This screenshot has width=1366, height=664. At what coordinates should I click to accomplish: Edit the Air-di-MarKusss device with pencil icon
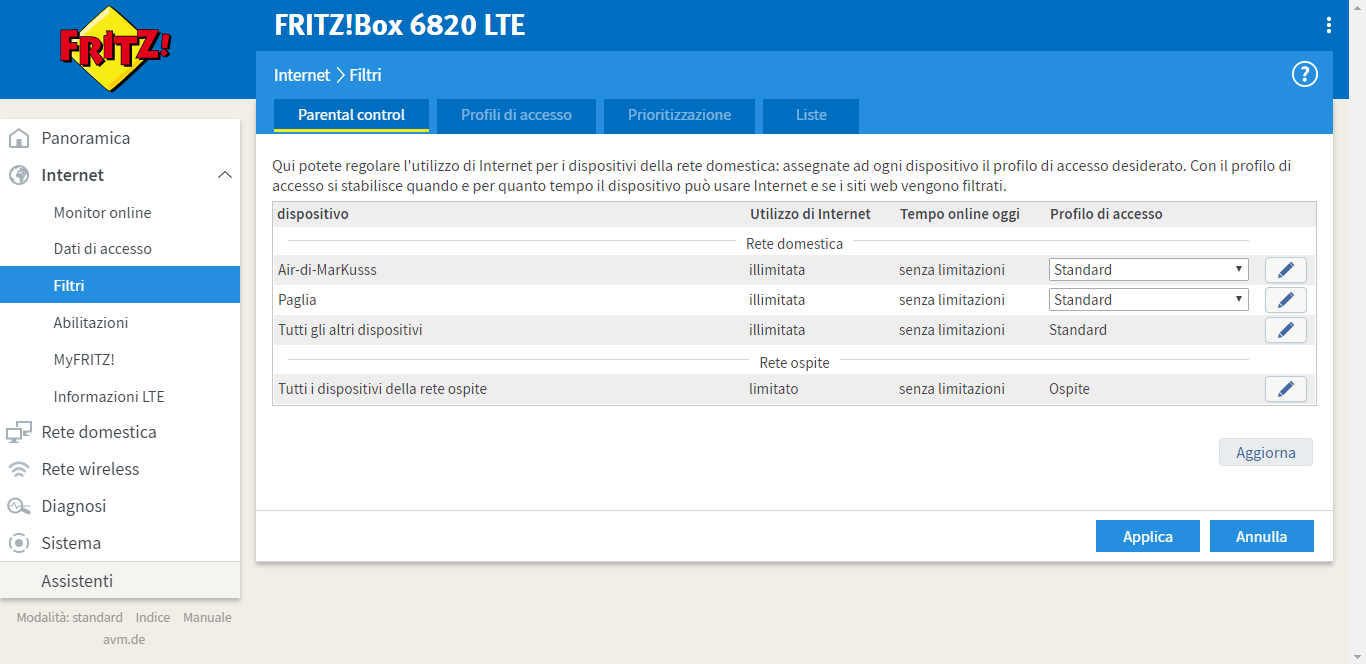pyautogui.click(x=1285, y=270)
